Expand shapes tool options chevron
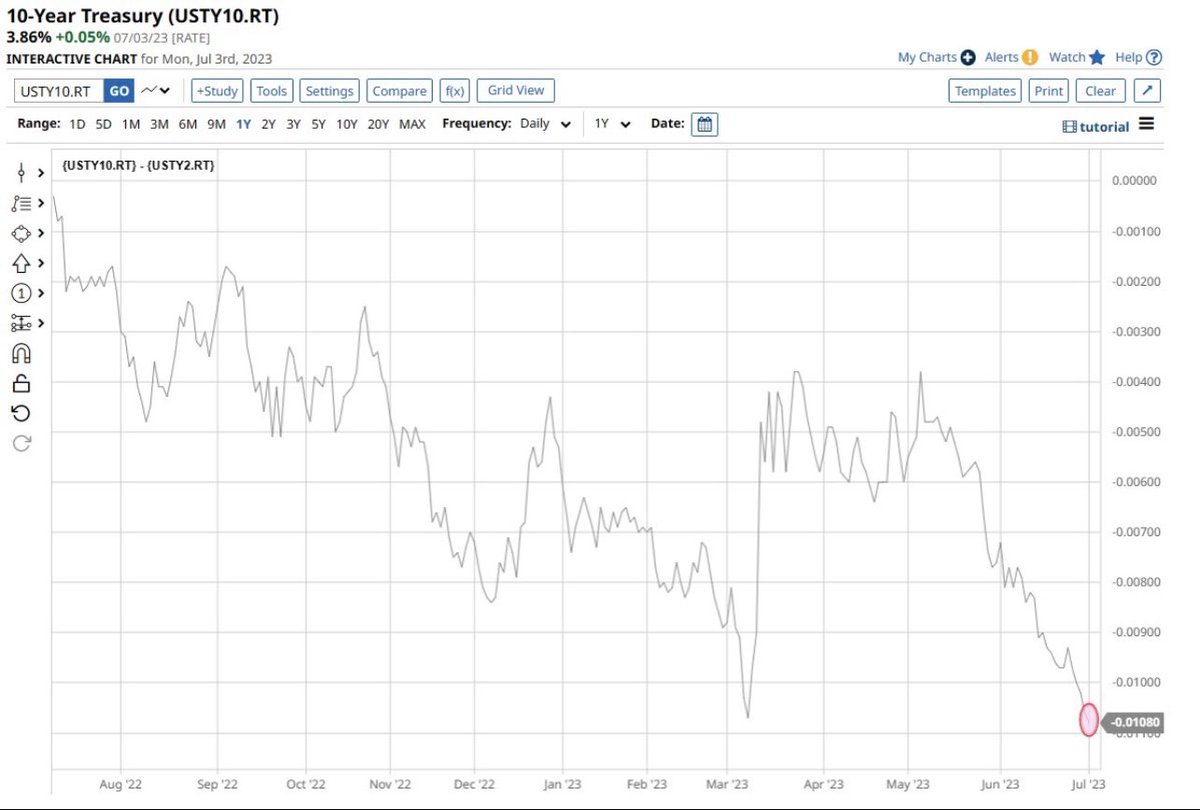The height and width of the screenshot is (810, 1200). (x=41, y=233)
